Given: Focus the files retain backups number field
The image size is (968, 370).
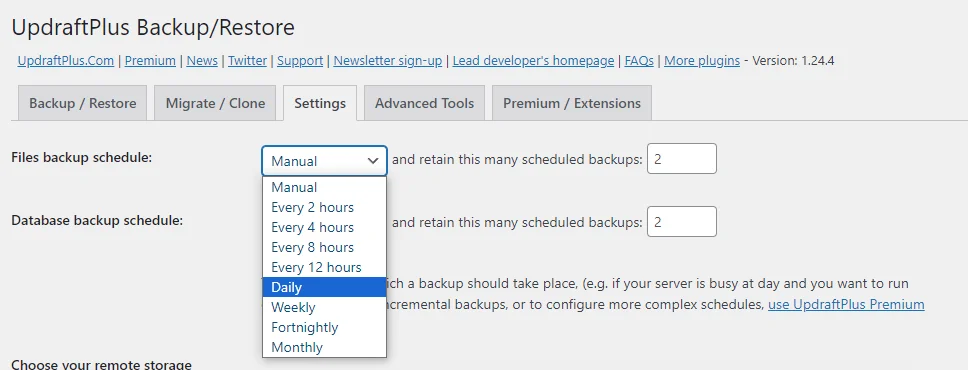Looking at the screenshot, I should (x=682, y=159).
